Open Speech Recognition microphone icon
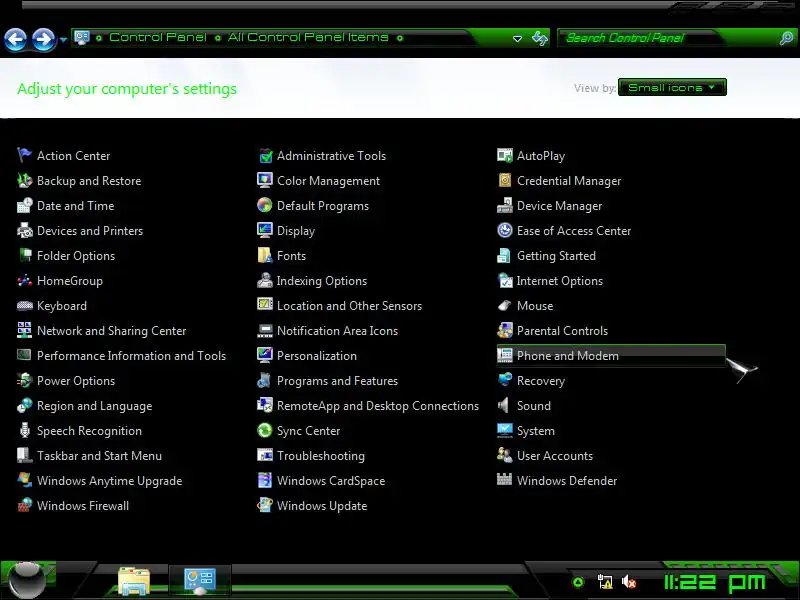 tap(24, 430)
